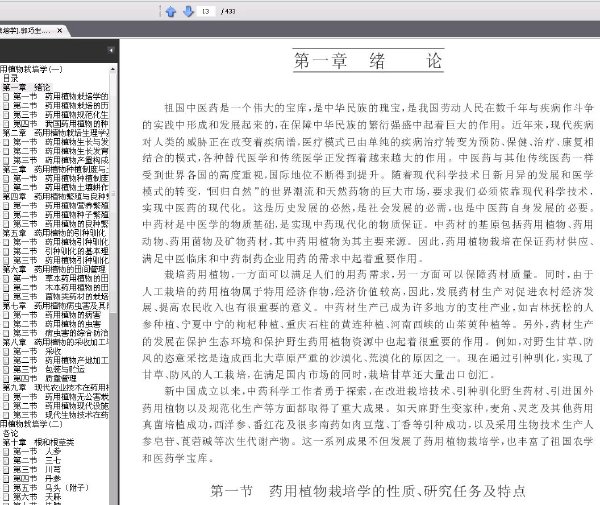The width and height of the screenshot is (600, 505).
Task: Click page icon beside 第三节 菌物类药材的栽培
Action: click(x=6, y=297)
